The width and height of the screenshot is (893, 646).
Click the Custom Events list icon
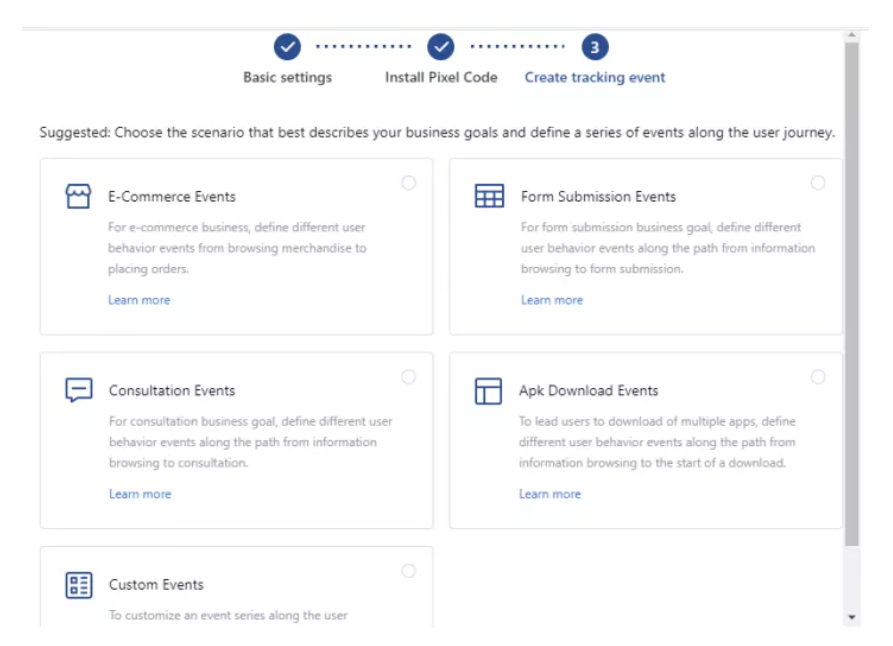click(x=79, y=585)
